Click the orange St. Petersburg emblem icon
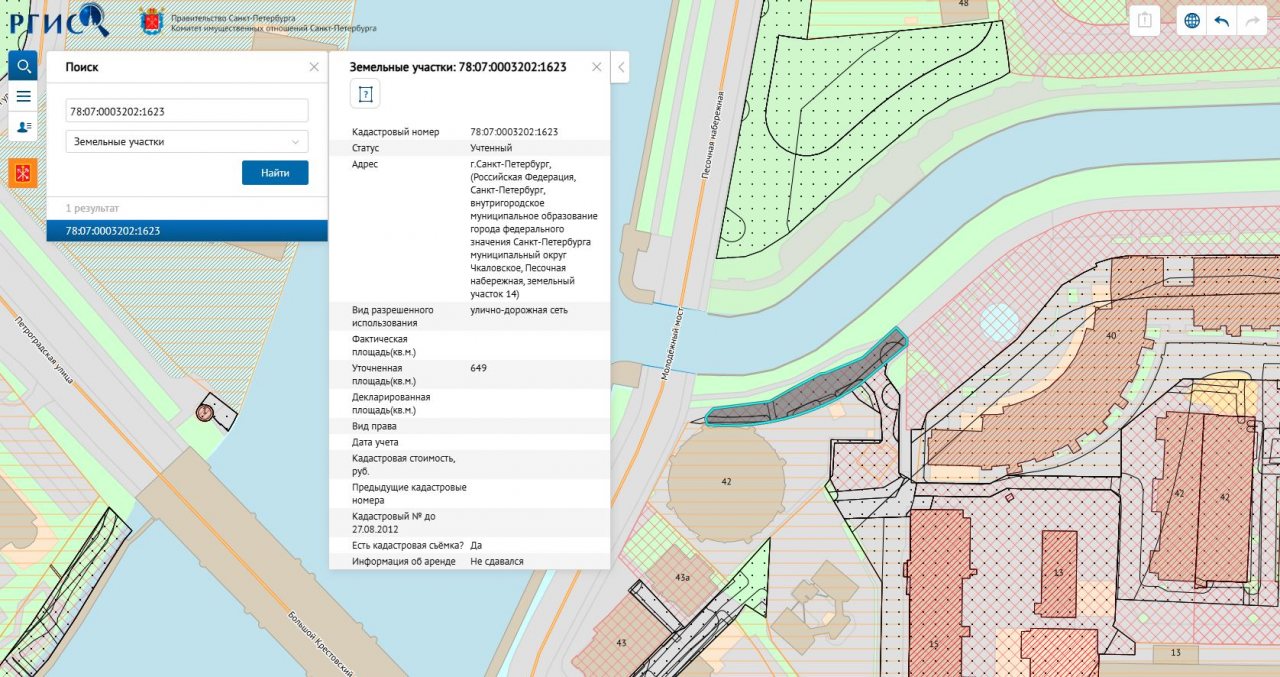 tap(23, 172)
